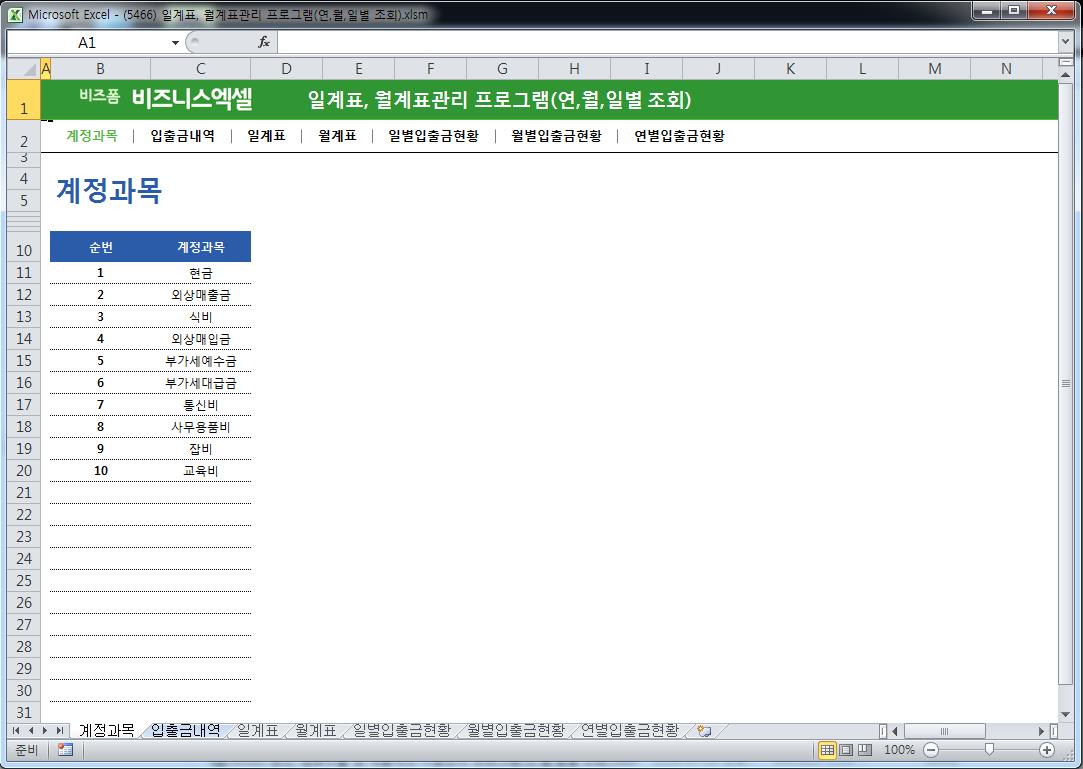Viewport: 1083px width, 769px height.
Task: Open the 월별입출금현황 sheet tab
Action: click(515, 730)
